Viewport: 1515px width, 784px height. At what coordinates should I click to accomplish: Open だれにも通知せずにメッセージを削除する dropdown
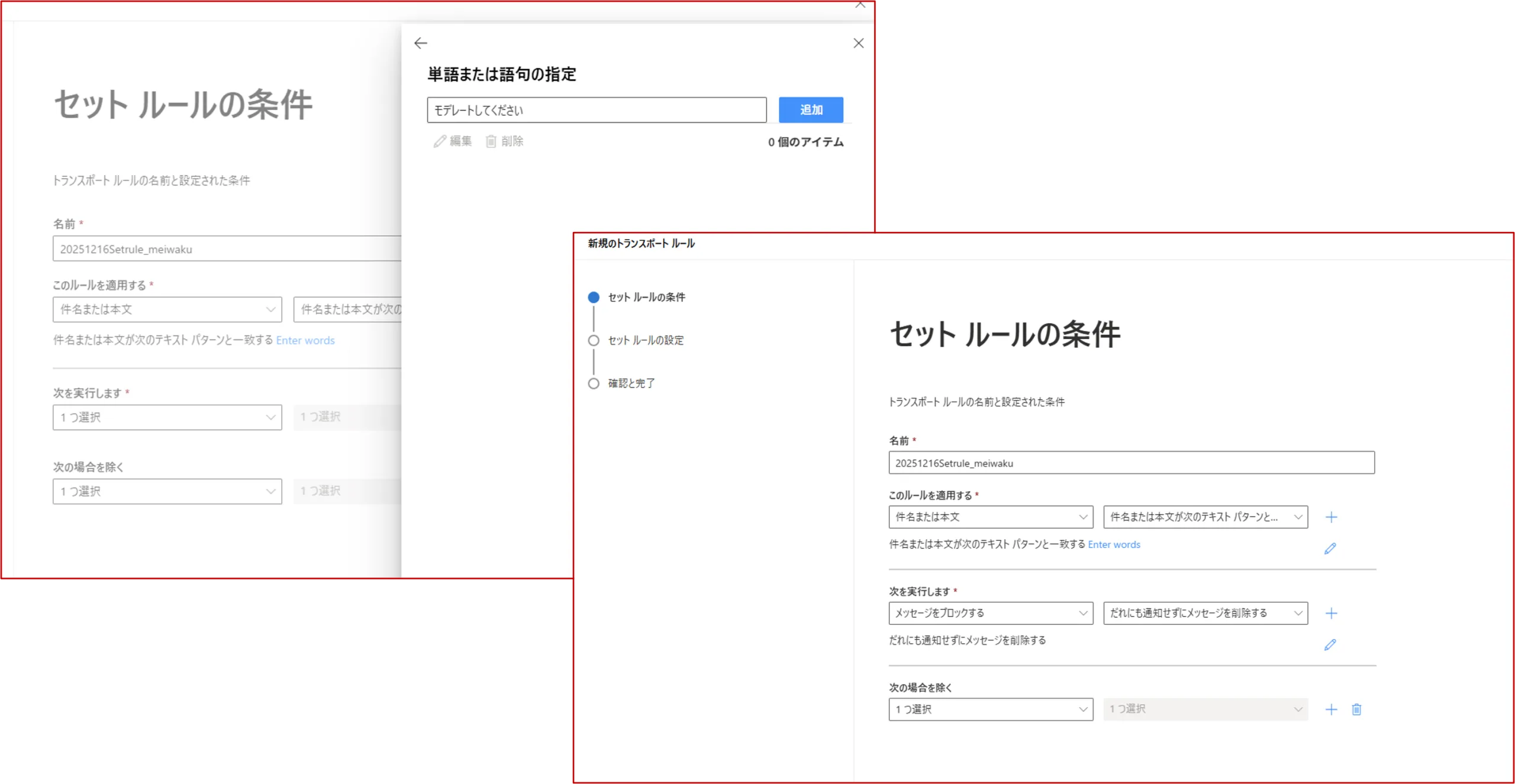click(x=1205, y=613)
